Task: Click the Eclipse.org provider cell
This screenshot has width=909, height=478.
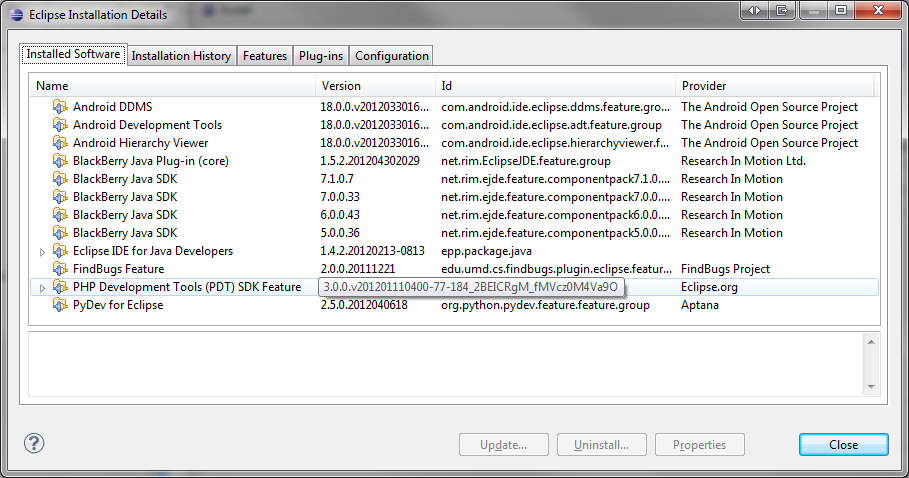Action: 710,287
